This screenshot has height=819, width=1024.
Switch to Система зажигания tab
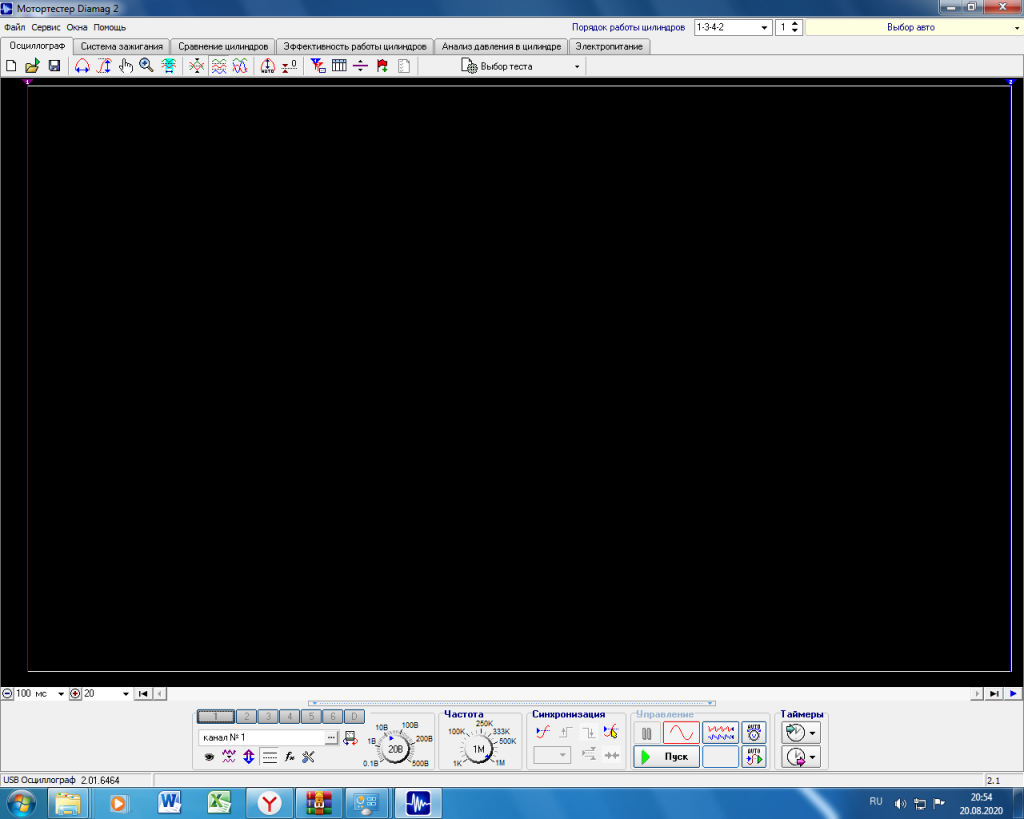(x=121, y=46)
